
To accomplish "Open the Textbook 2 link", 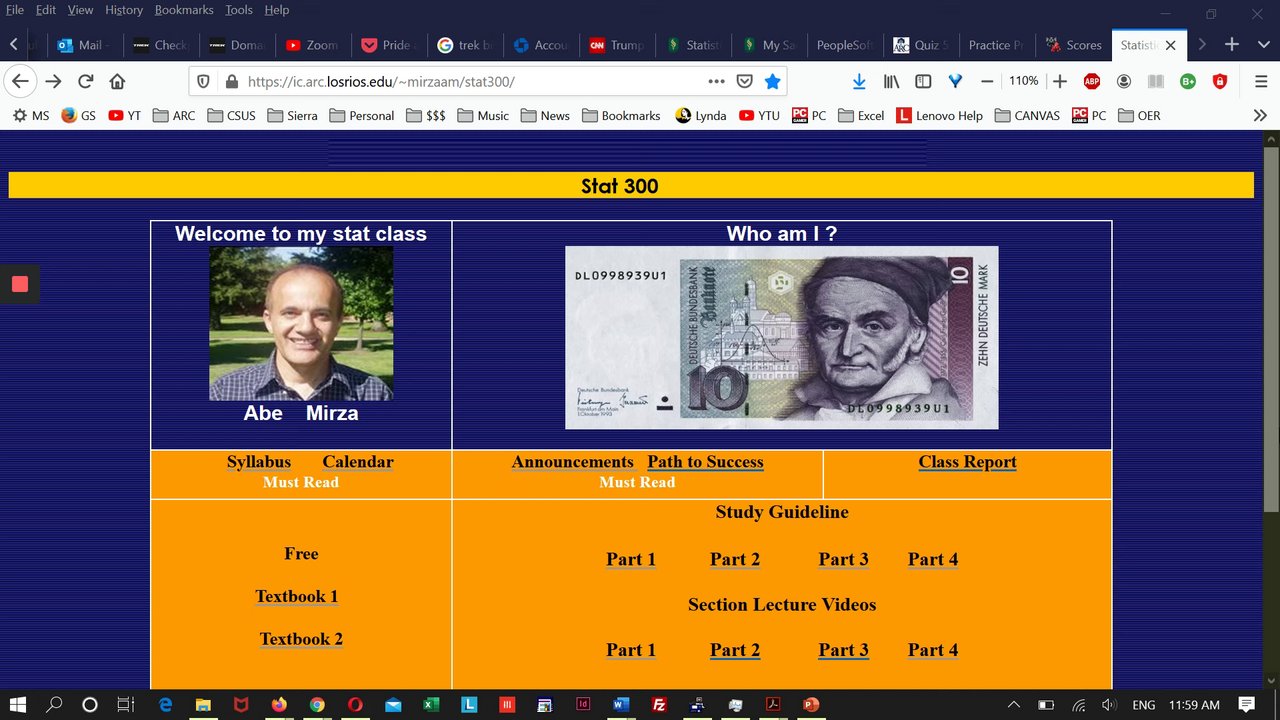I will [x=301, y=640].
